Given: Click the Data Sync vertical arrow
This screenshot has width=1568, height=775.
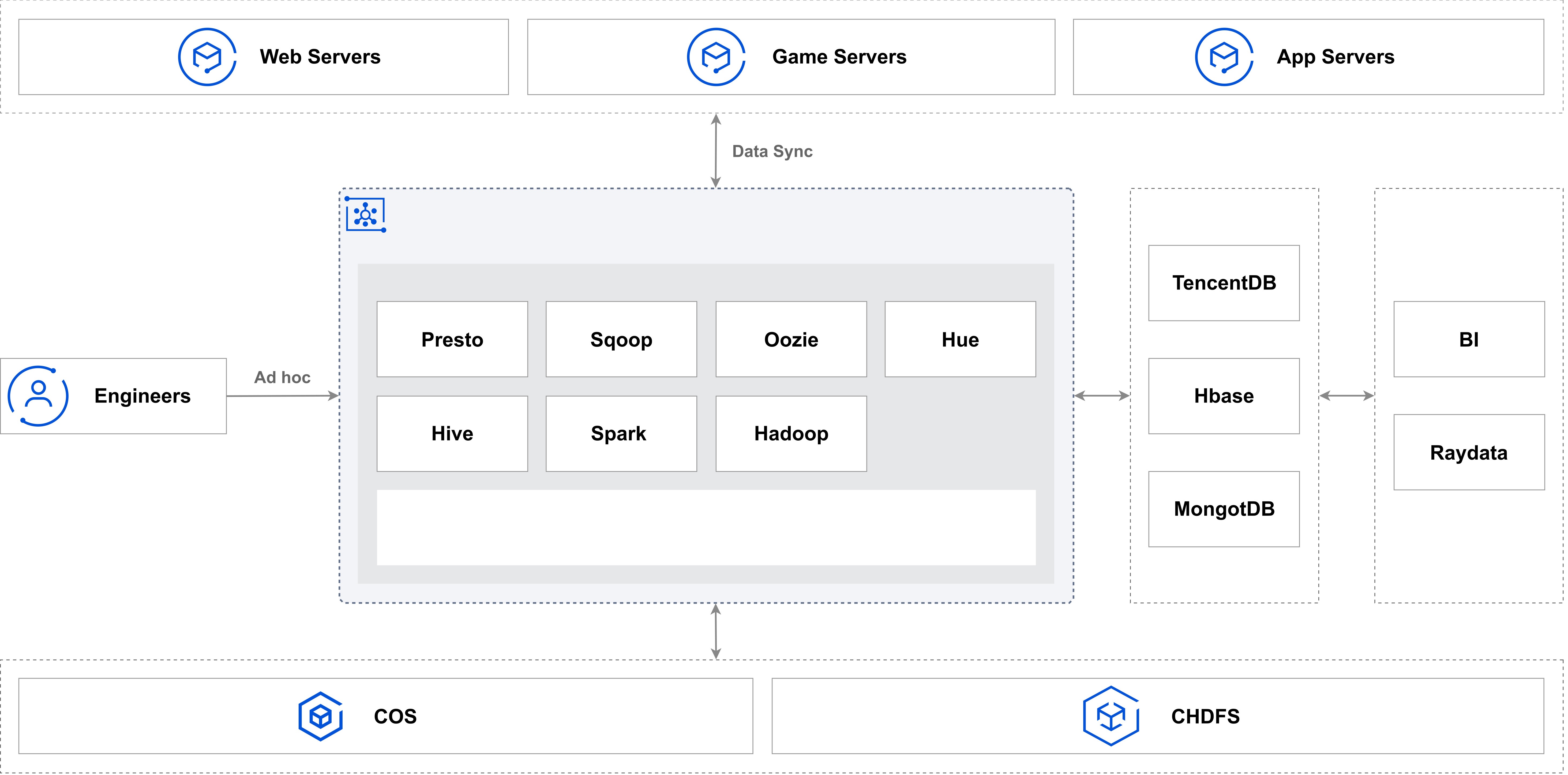Looking at the screenshot, I should 716,150.
